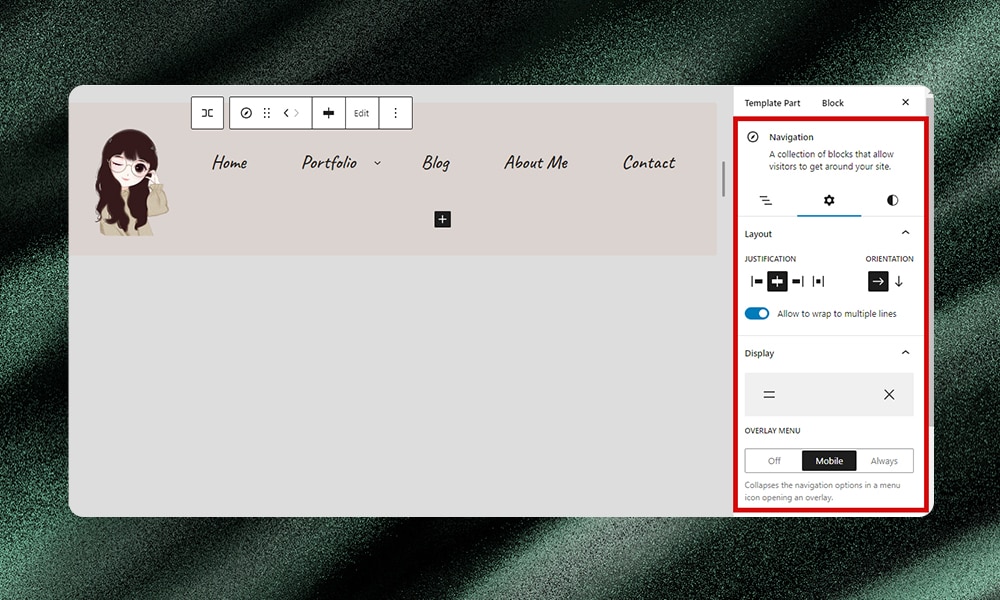
Task: Collapse the Display section
Action: coord(905,352)
